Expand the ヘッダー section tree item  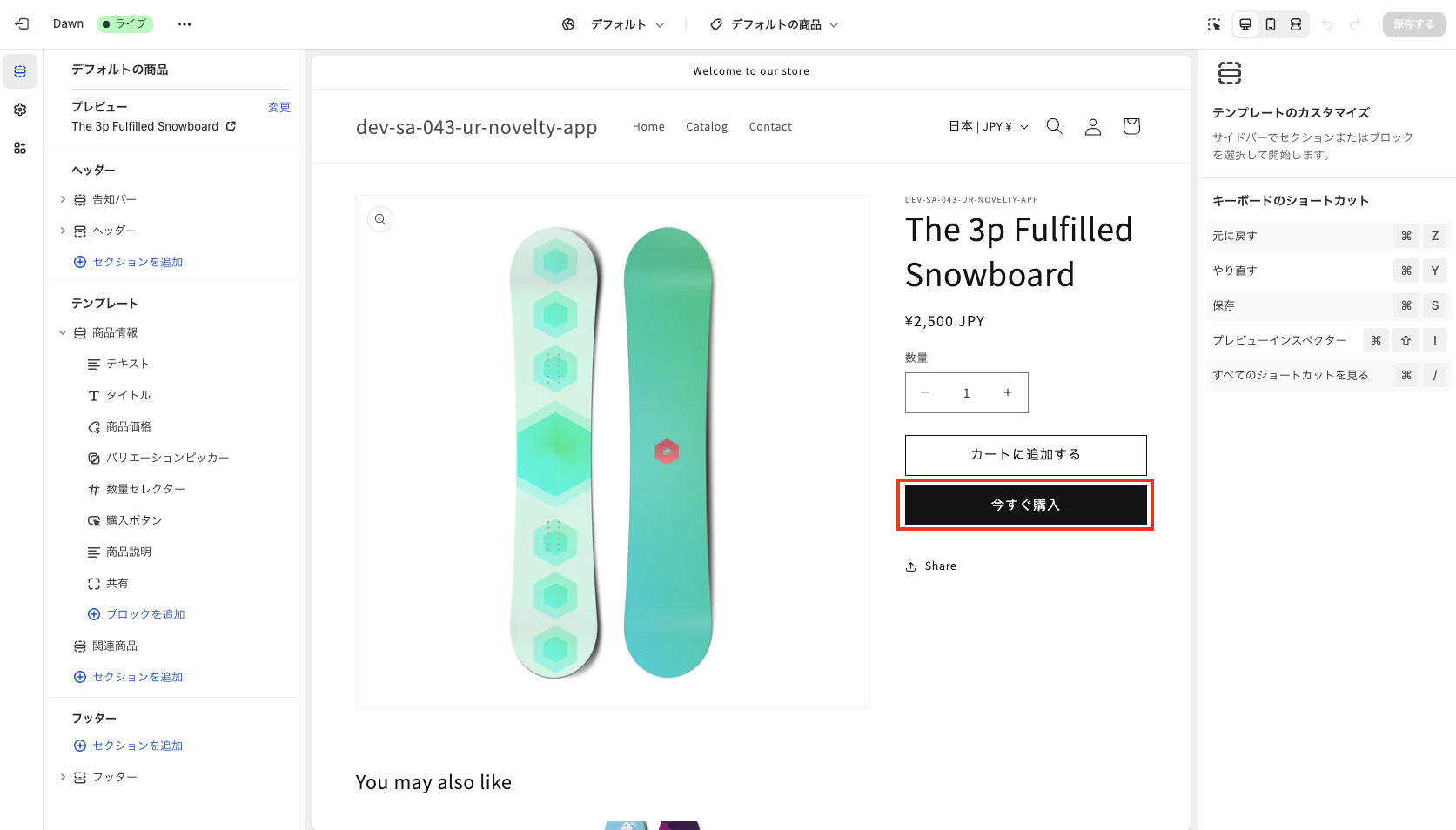coord(62,231)
